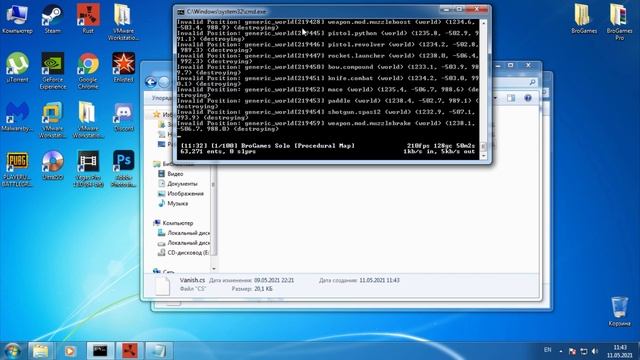Toggle the Explorer preview pane icon
640x360 pixels.
pyautogui.click(x=511, y=98)
